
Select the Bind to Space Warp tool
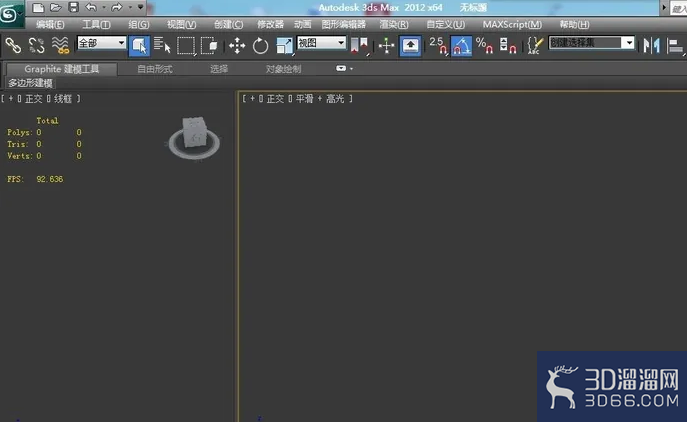pyautogui.click(x=60, y=45)
